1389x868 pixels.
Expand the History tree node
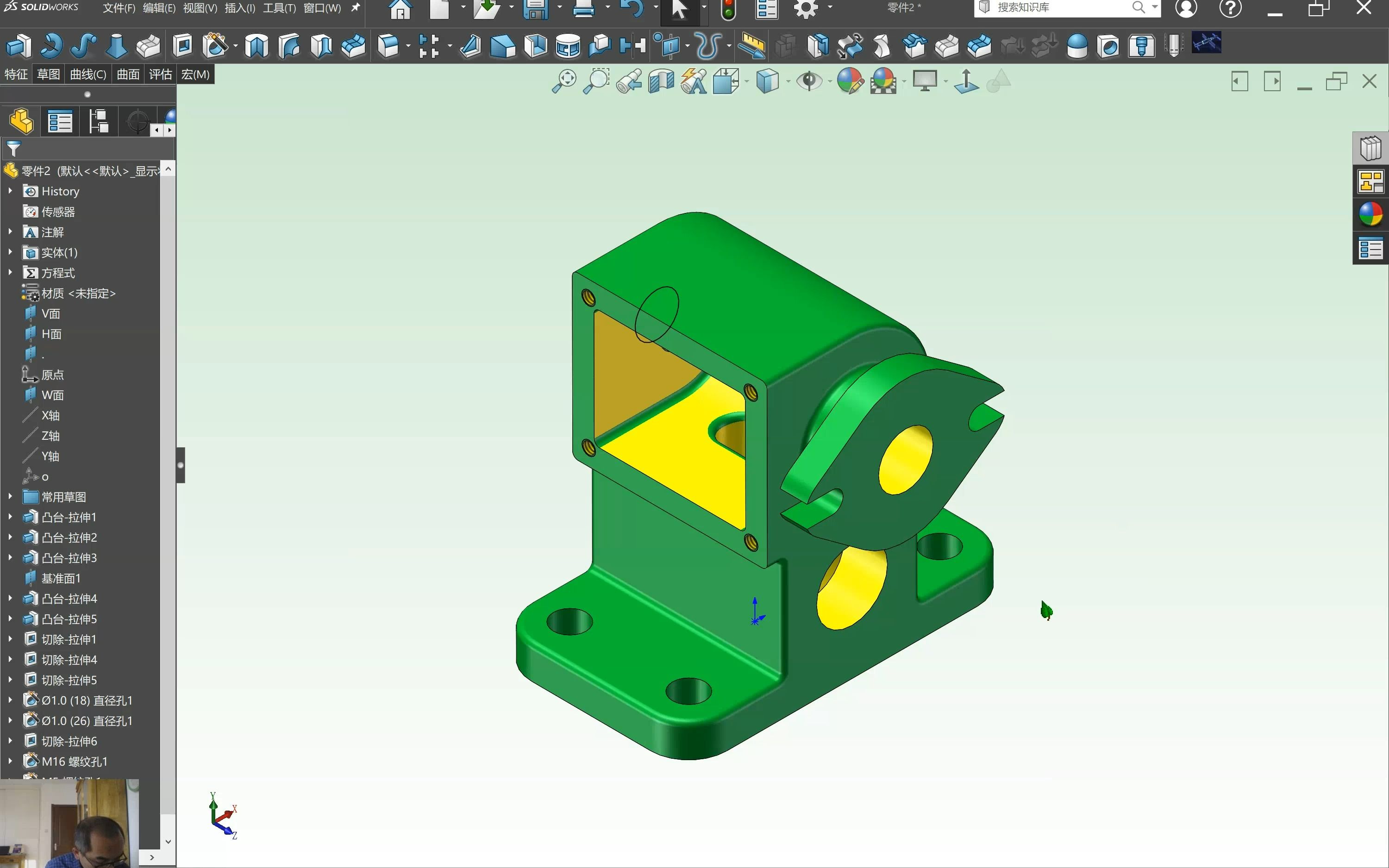(x=10, y=191)
